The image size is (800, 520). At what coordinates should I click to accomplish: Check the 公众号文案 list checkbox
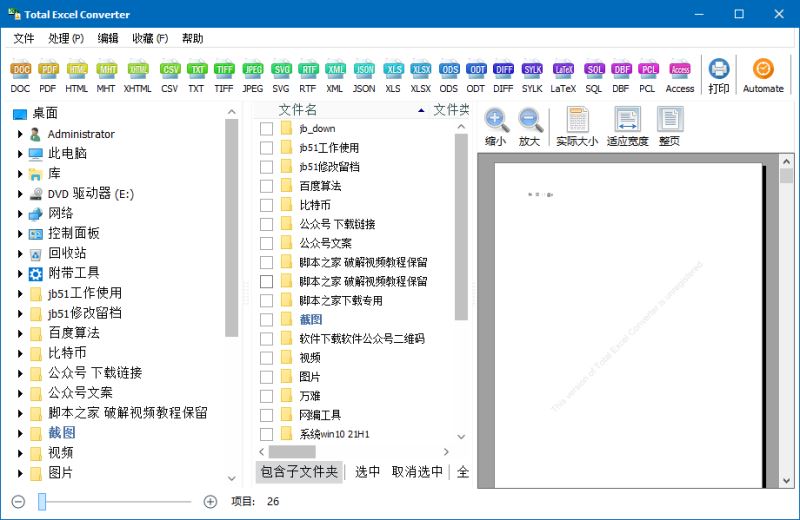(266, 243)
